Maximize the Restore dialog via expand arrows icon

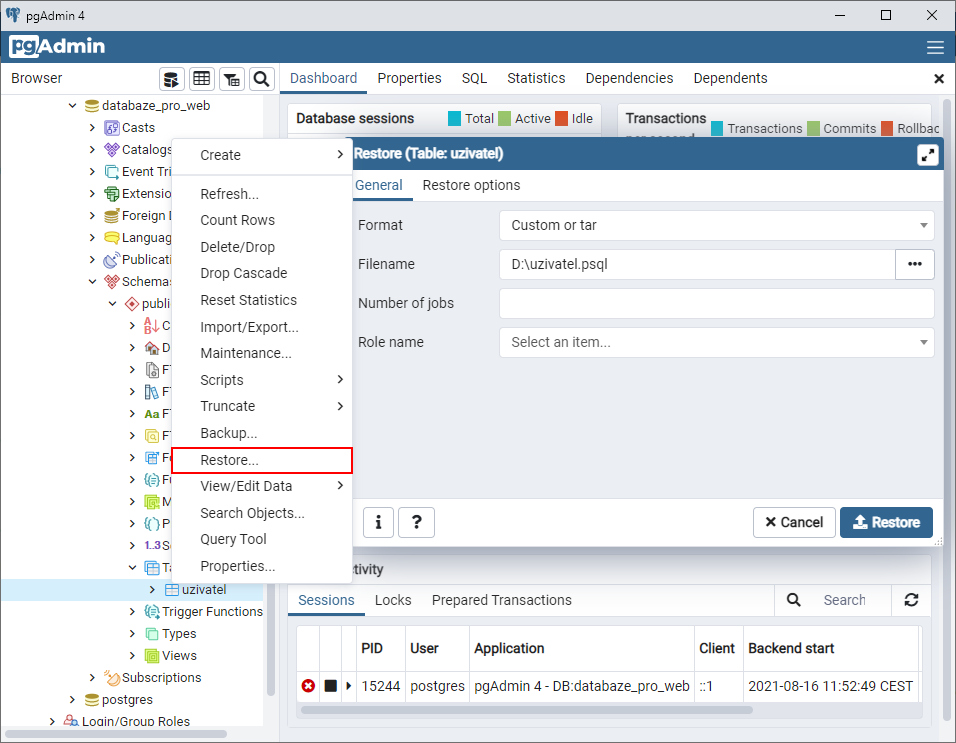point(926,153)
